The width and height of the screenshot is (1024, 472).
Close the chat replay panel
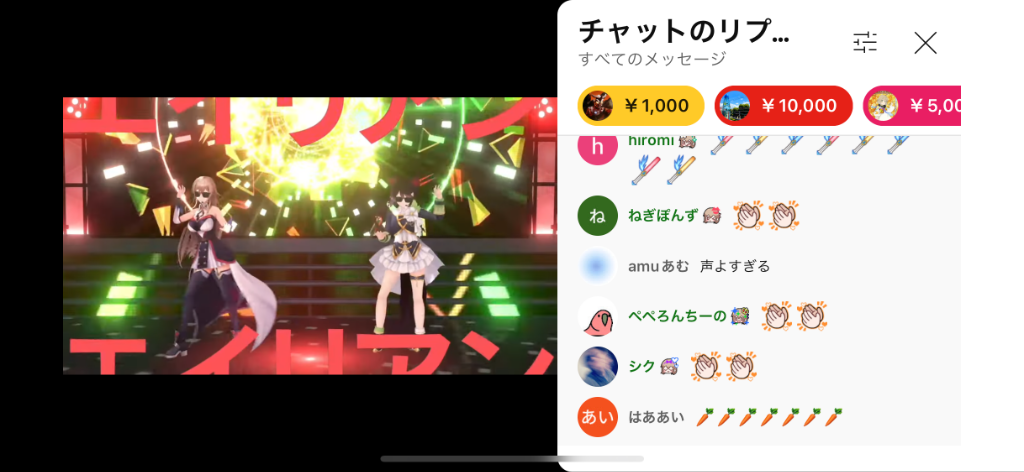pos(925,43)
